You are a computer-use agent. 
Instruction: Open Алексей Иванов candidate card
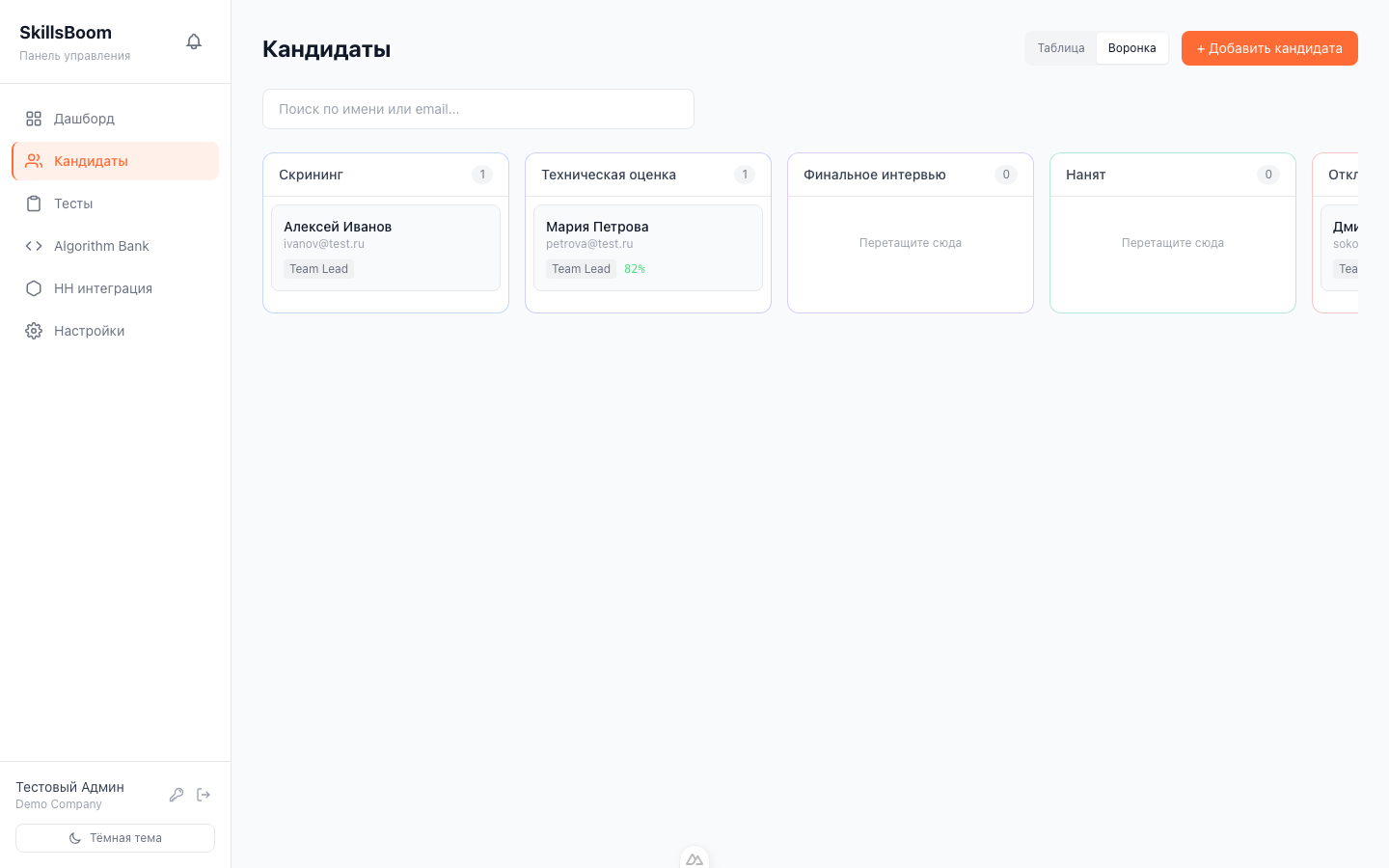click(x=386, y=248)
